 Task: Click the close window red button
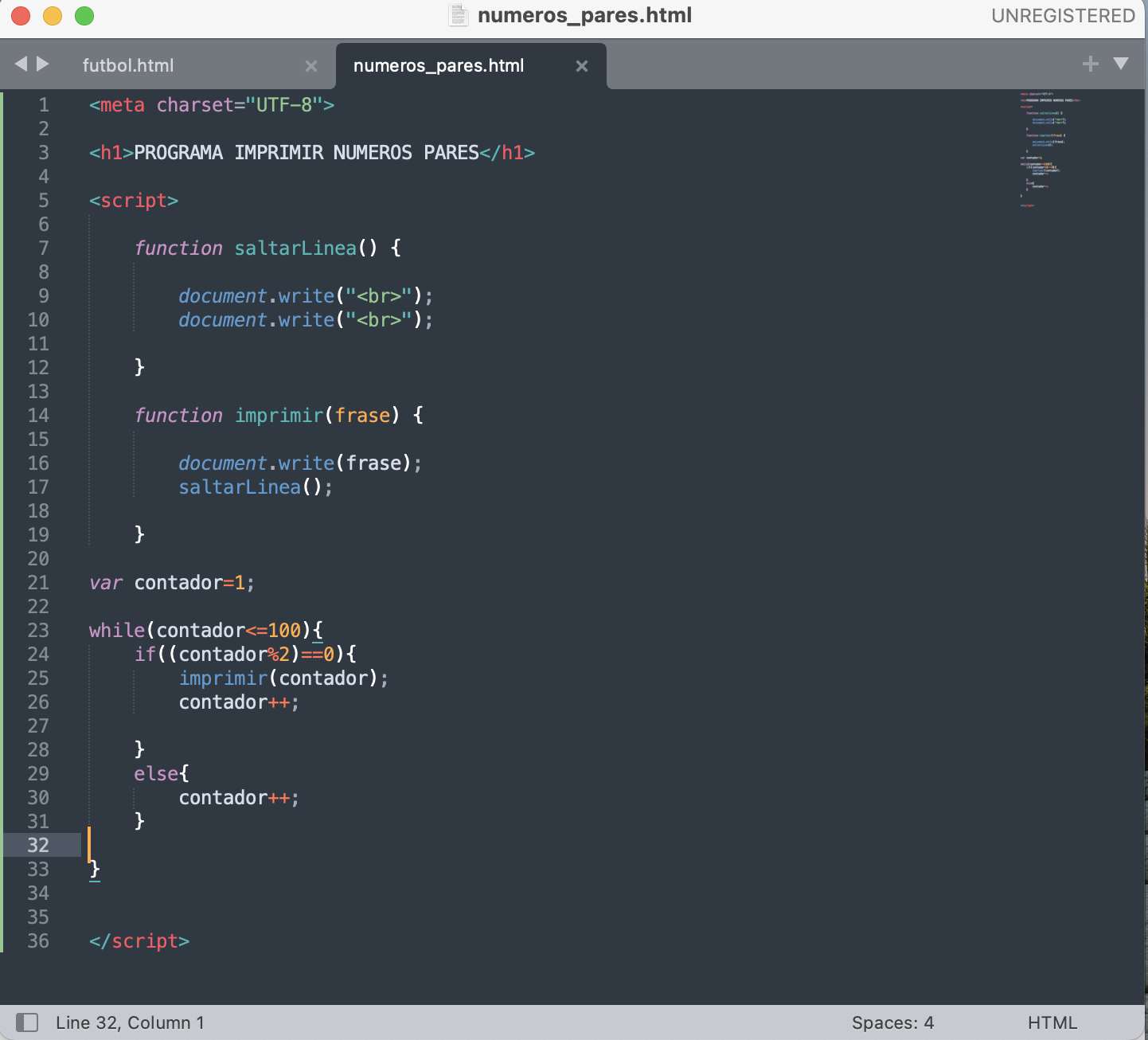pos(21,16)
